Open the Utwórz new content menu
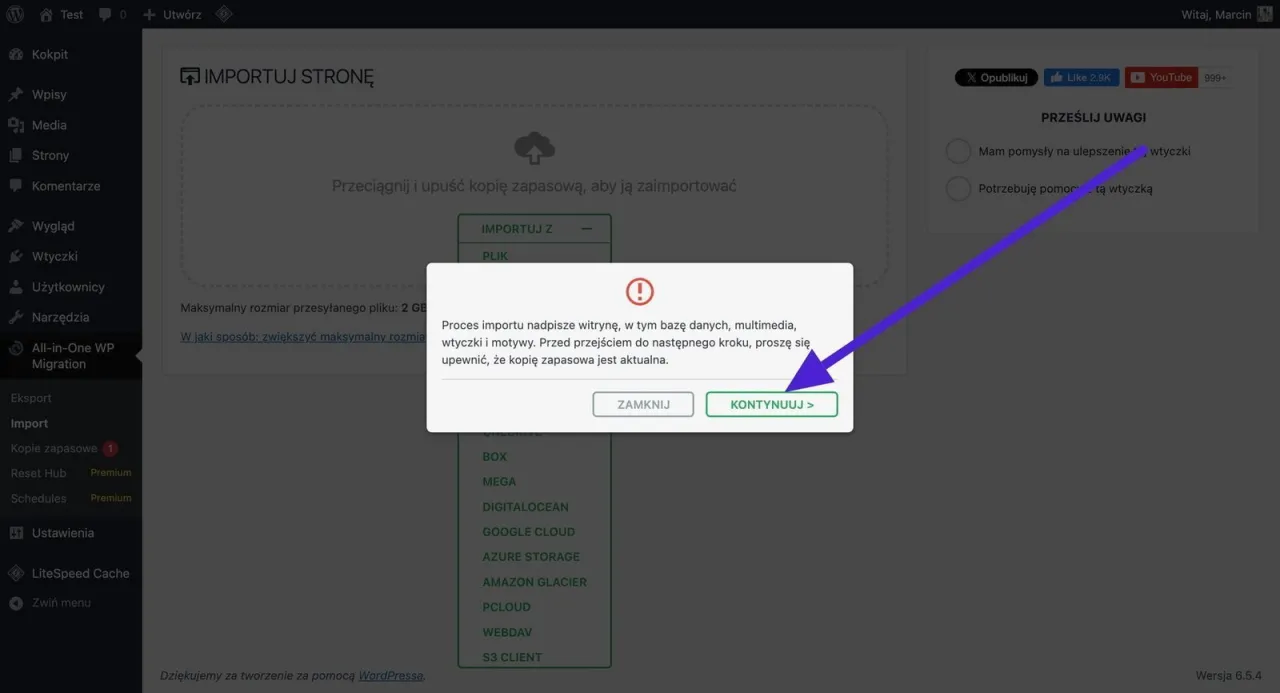This screenshot has height=693, width=1280. coord(172,15)
